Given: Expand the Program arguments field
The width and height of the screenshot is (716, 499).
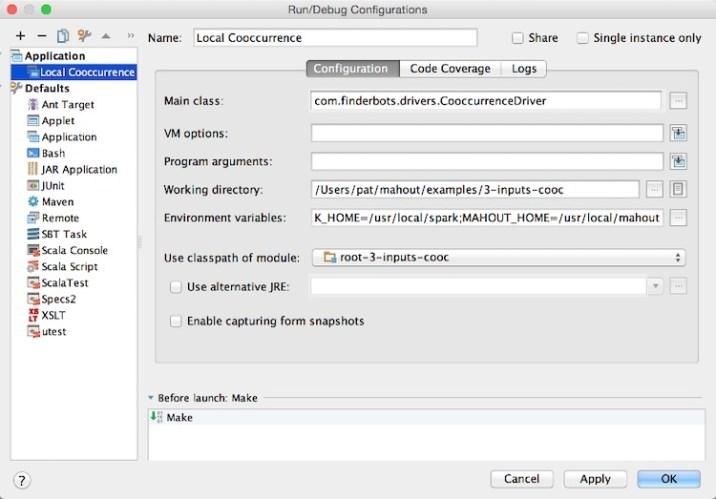Looking at the screenshot, I should click(x=678, y=161).
